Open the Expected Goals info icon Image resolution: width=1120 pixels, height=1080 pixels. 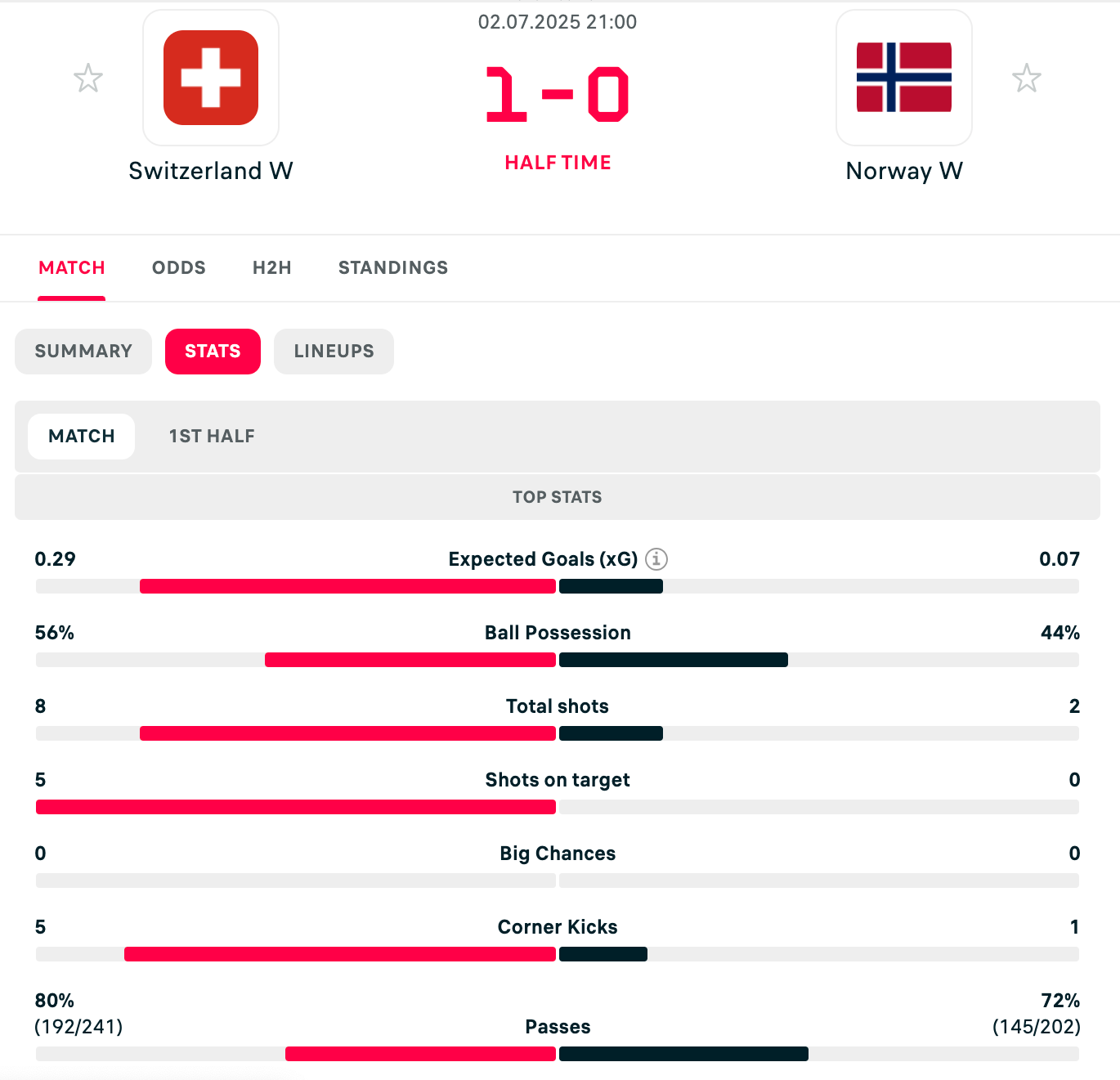tap(656, 559)
